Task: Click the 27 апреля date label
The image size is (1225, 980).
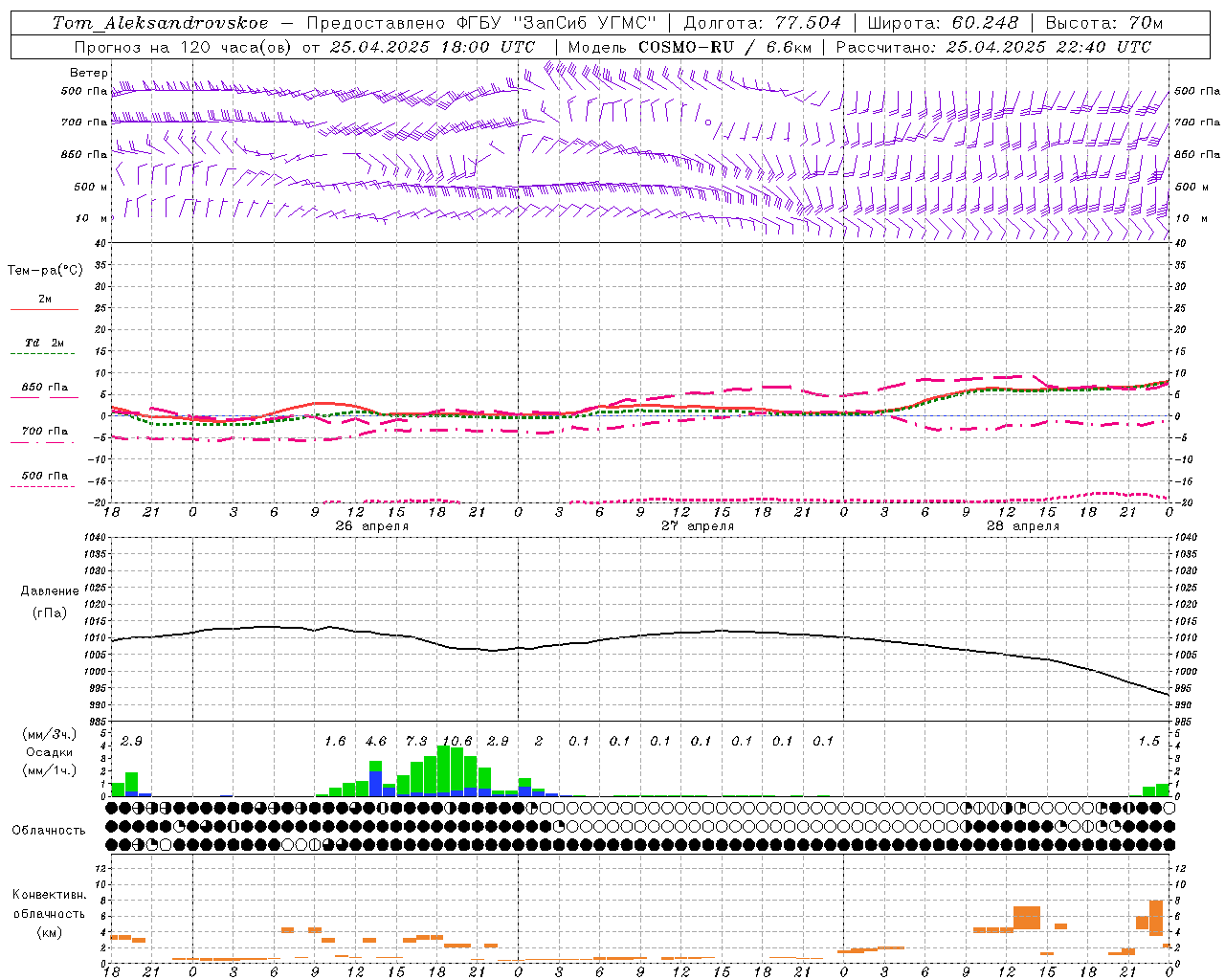Action: (x=698, y=526)
